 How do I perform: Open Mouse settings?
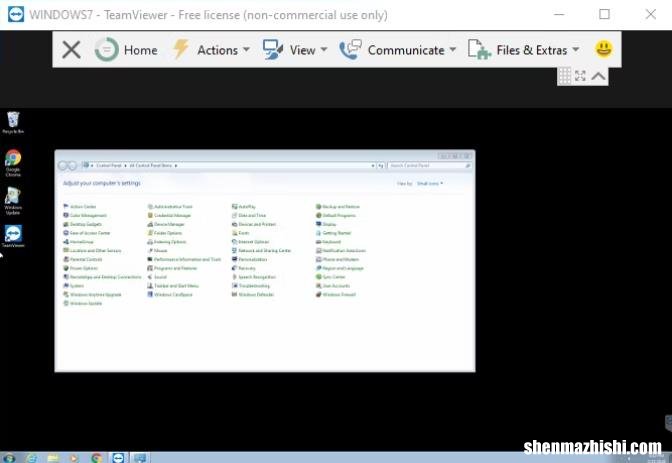click(x=157, y=251)
